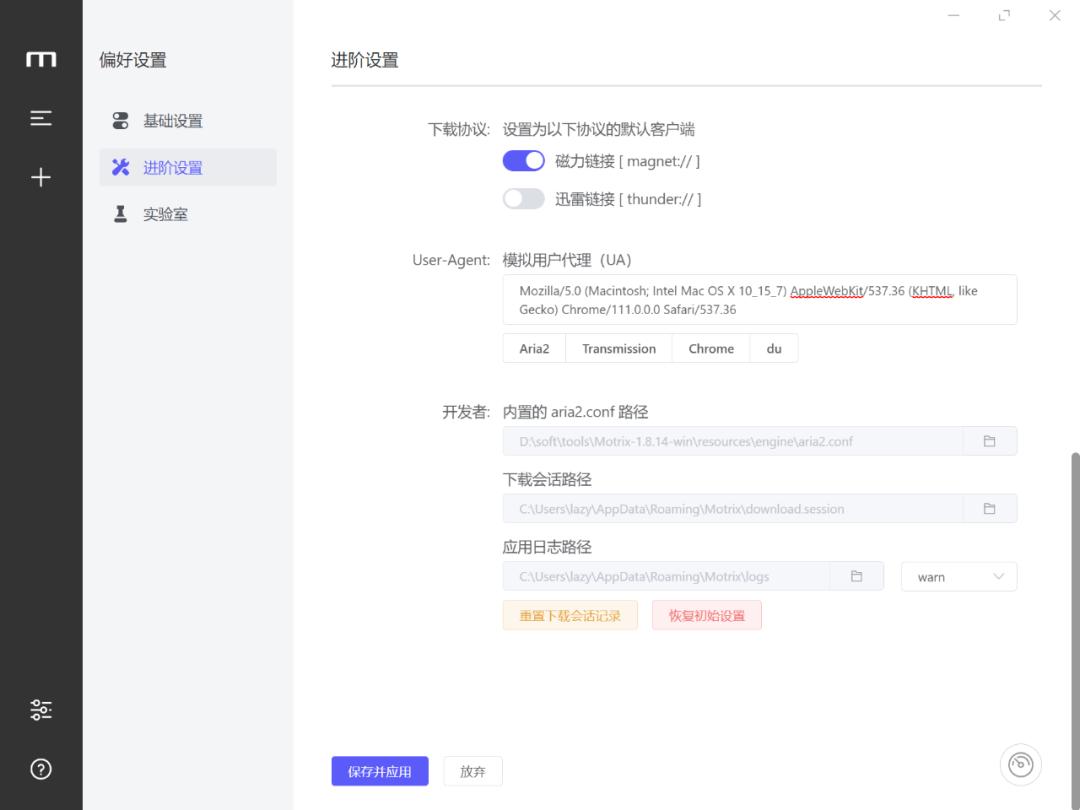This screenshot has height=810, width=1080.
Task: Open preferences via the sidebar settings icon
Action: coord(40,709)
